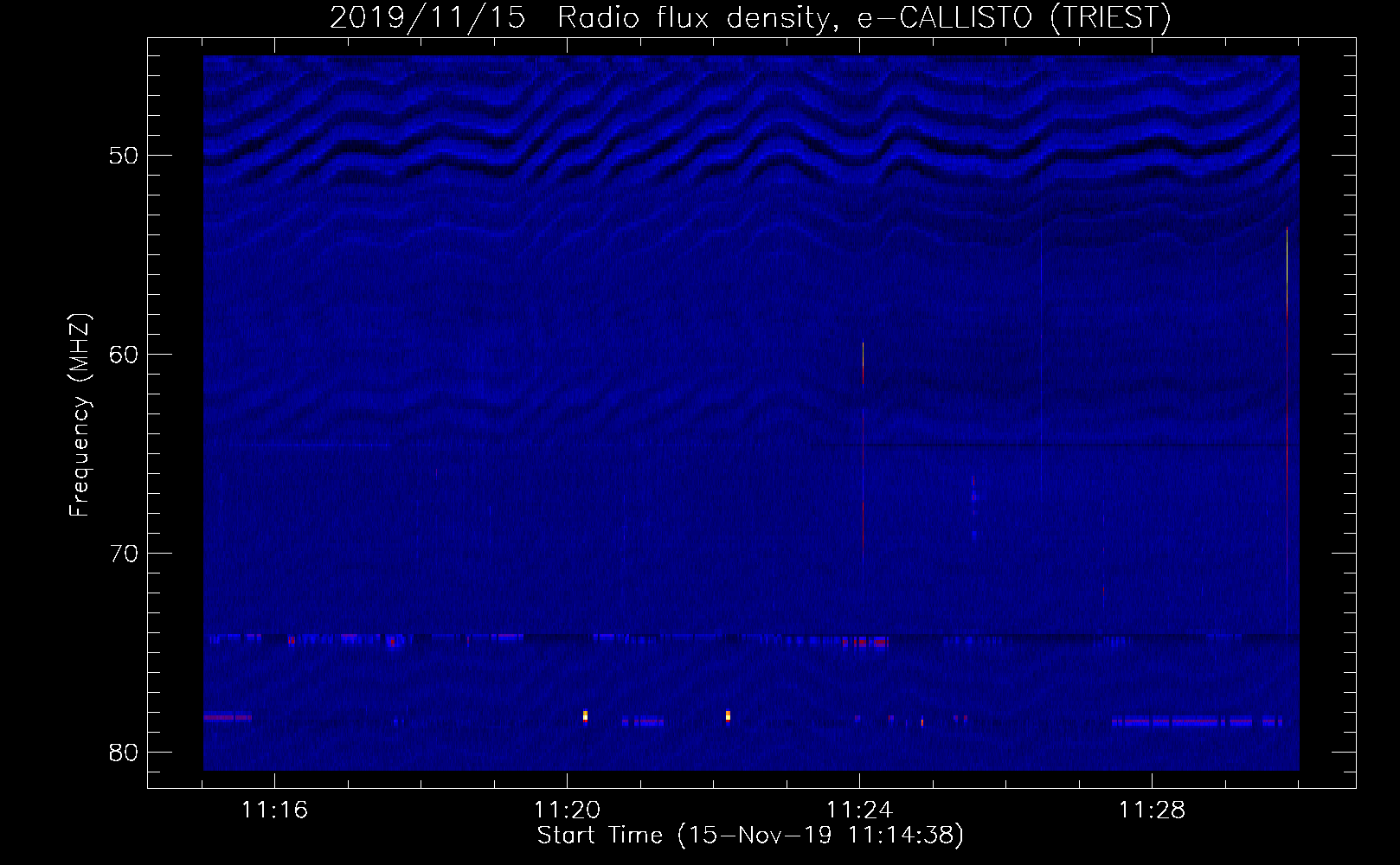Image resolution: width=1400 pixels, height=865 pixels.
Task: Click the '80' frequency tick label
Action: click(124, 753)
